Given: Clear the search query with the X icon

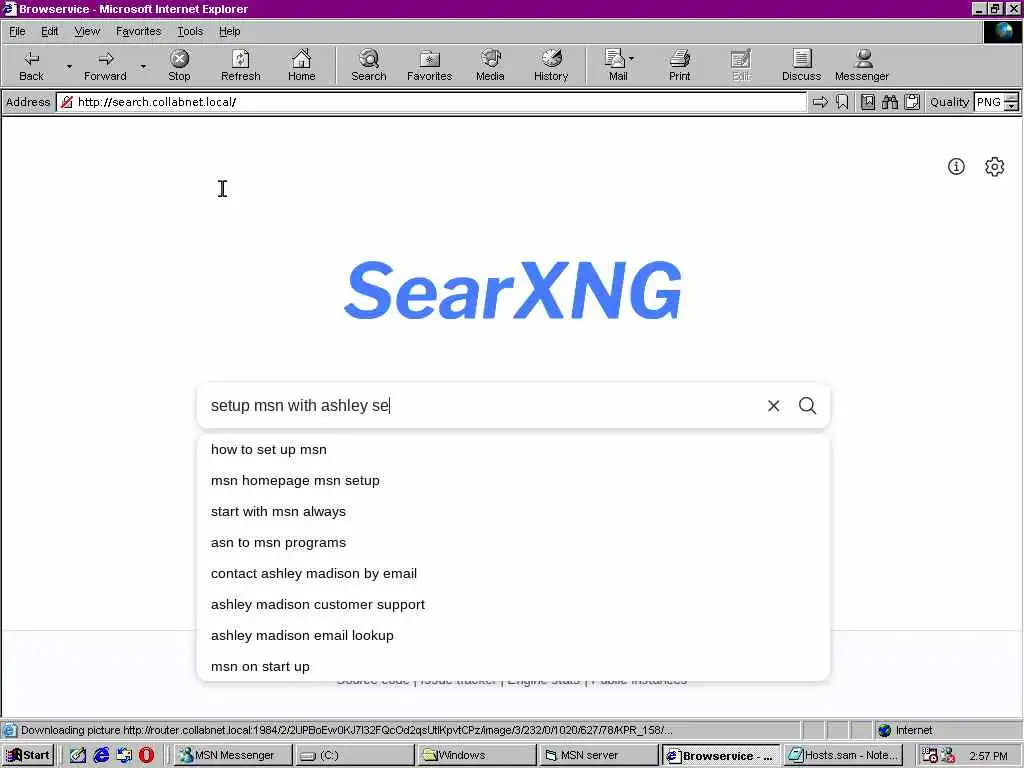Looking at the screenshot, I should [773, 406].
